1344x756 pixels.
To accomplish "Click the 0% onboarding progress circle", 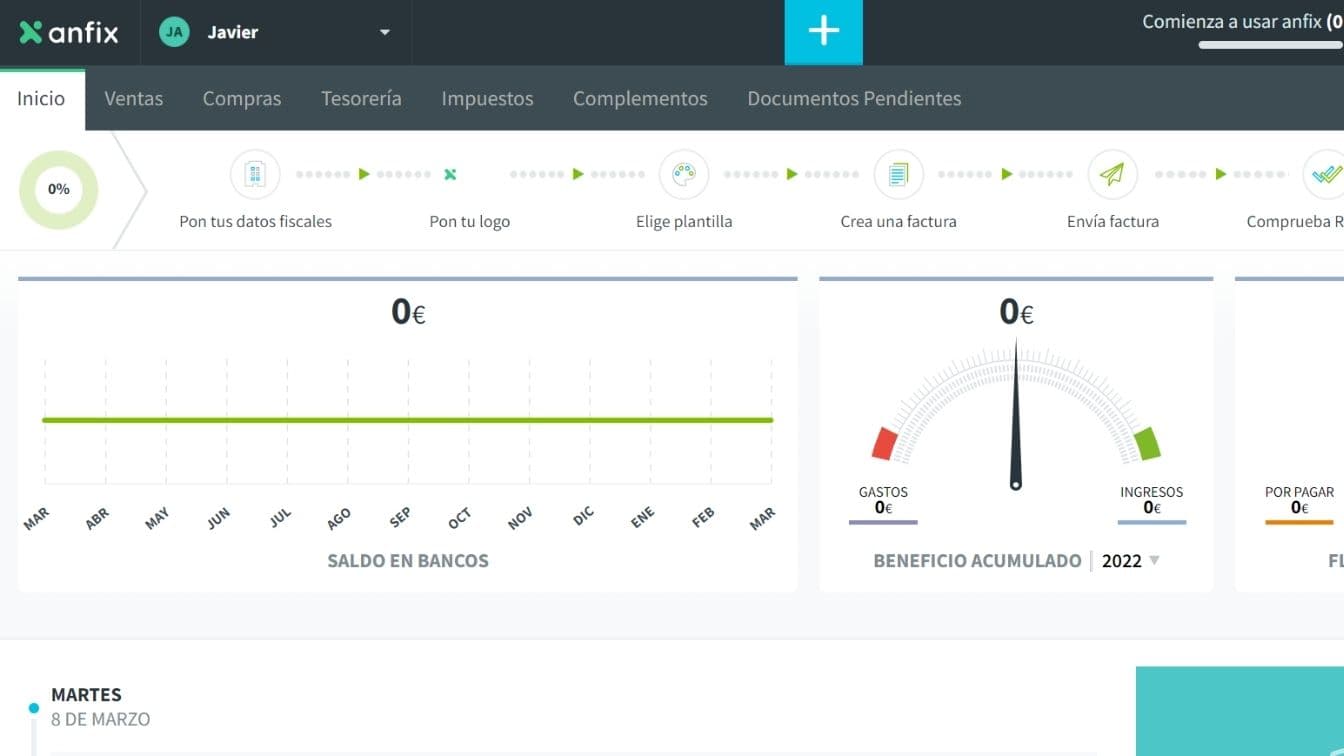I will coord(59,189).
